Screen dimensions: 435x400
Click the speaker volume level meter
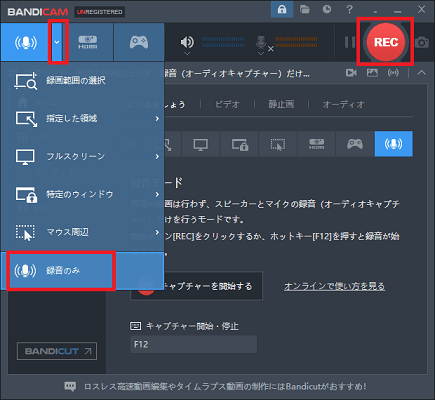[x=223, y=42]
